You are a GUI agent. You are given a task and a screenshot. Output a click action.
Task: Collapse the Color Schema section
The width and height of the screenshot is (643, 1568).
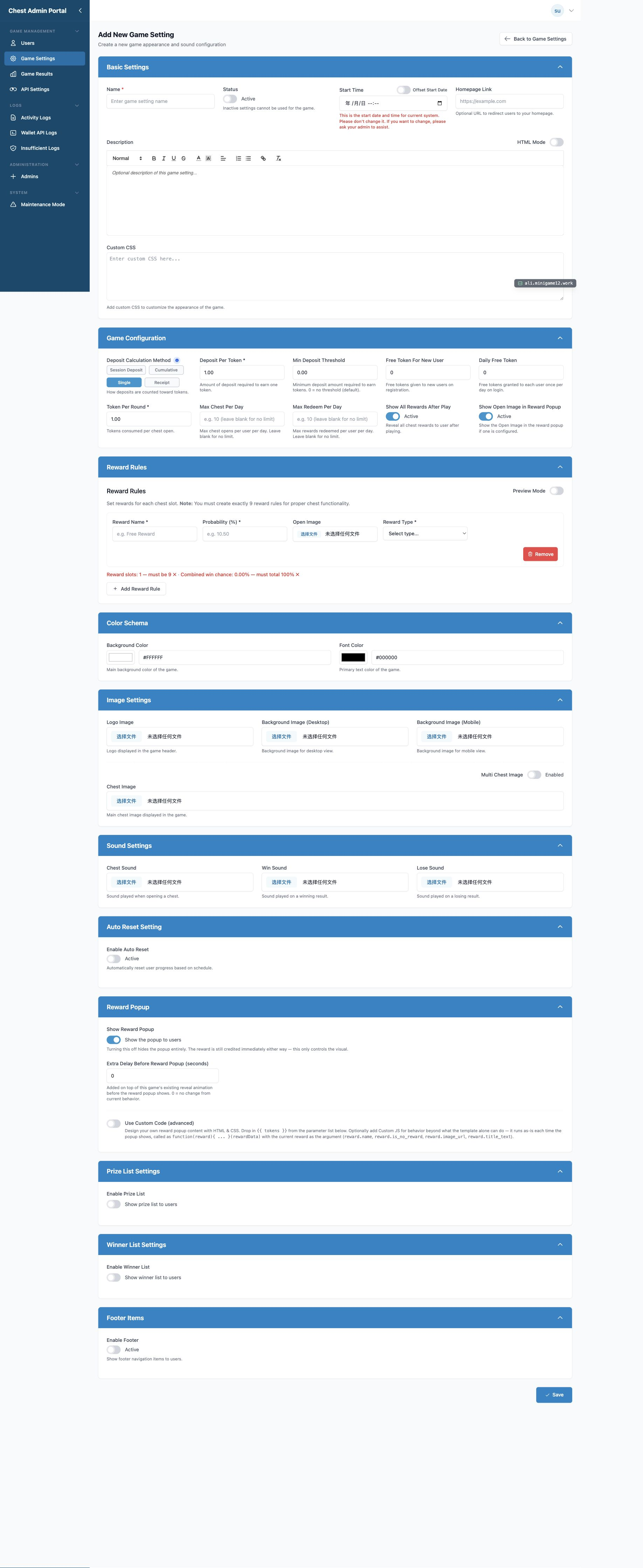[560, 623]
